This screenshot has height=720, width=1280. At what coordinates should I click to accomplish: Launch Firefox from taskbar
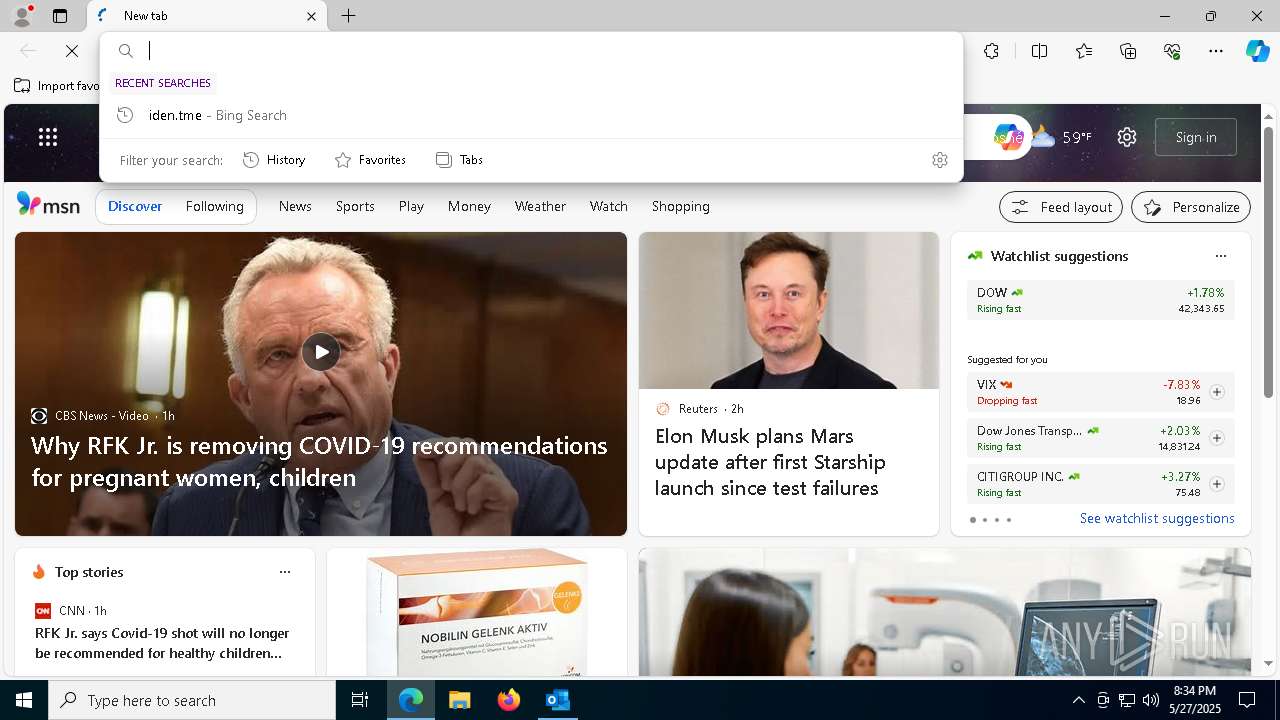[508, 700]
